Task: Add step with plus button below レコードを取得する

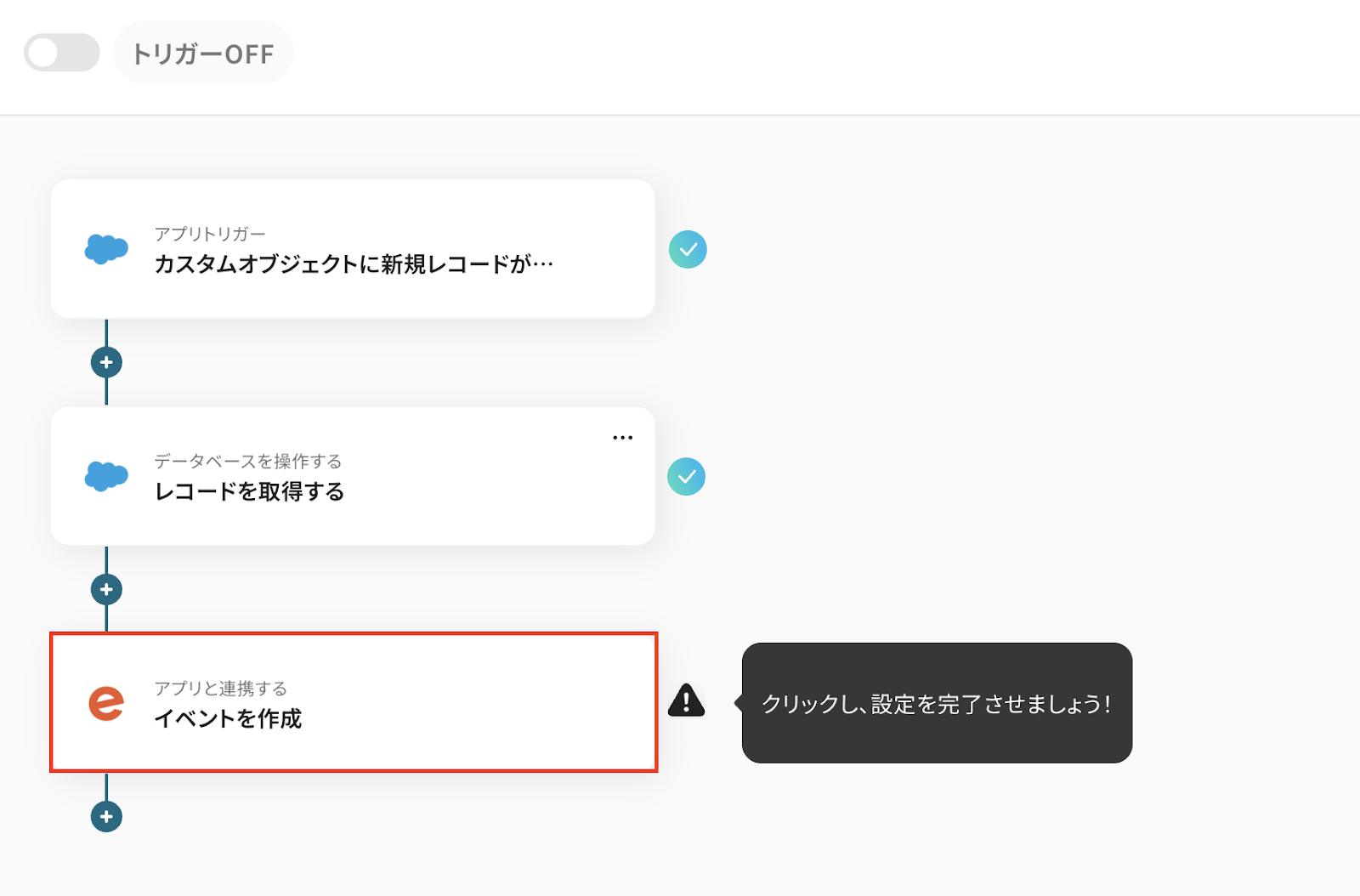Action: [x=106, y=589]
